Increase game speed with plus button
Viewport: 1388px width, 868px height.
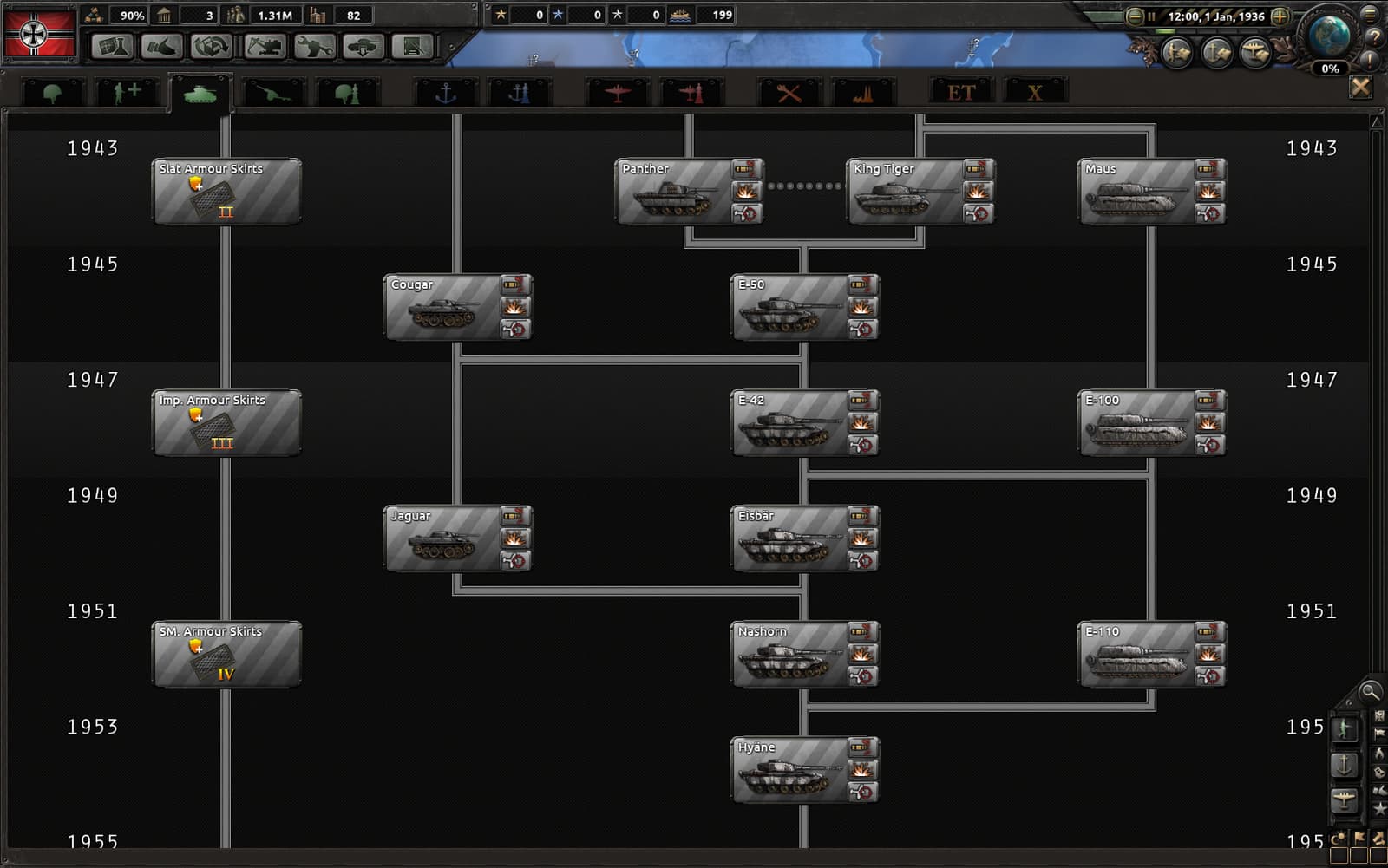(x=1280, y=16)
